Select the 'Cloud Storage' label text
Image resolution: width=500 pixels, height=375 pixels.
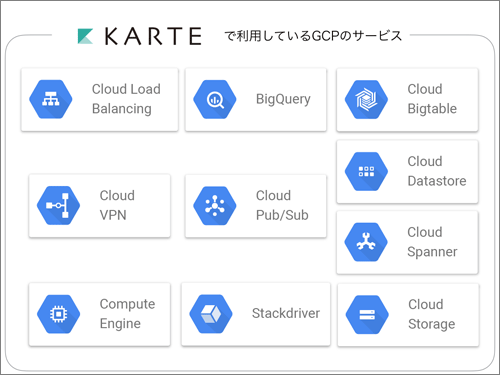coord(432,314)
